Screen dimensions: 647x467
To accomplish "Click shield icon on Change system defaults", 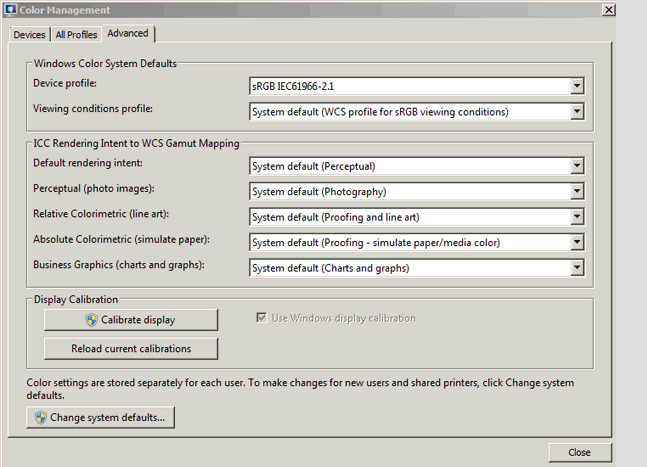I will click(40, 418).
